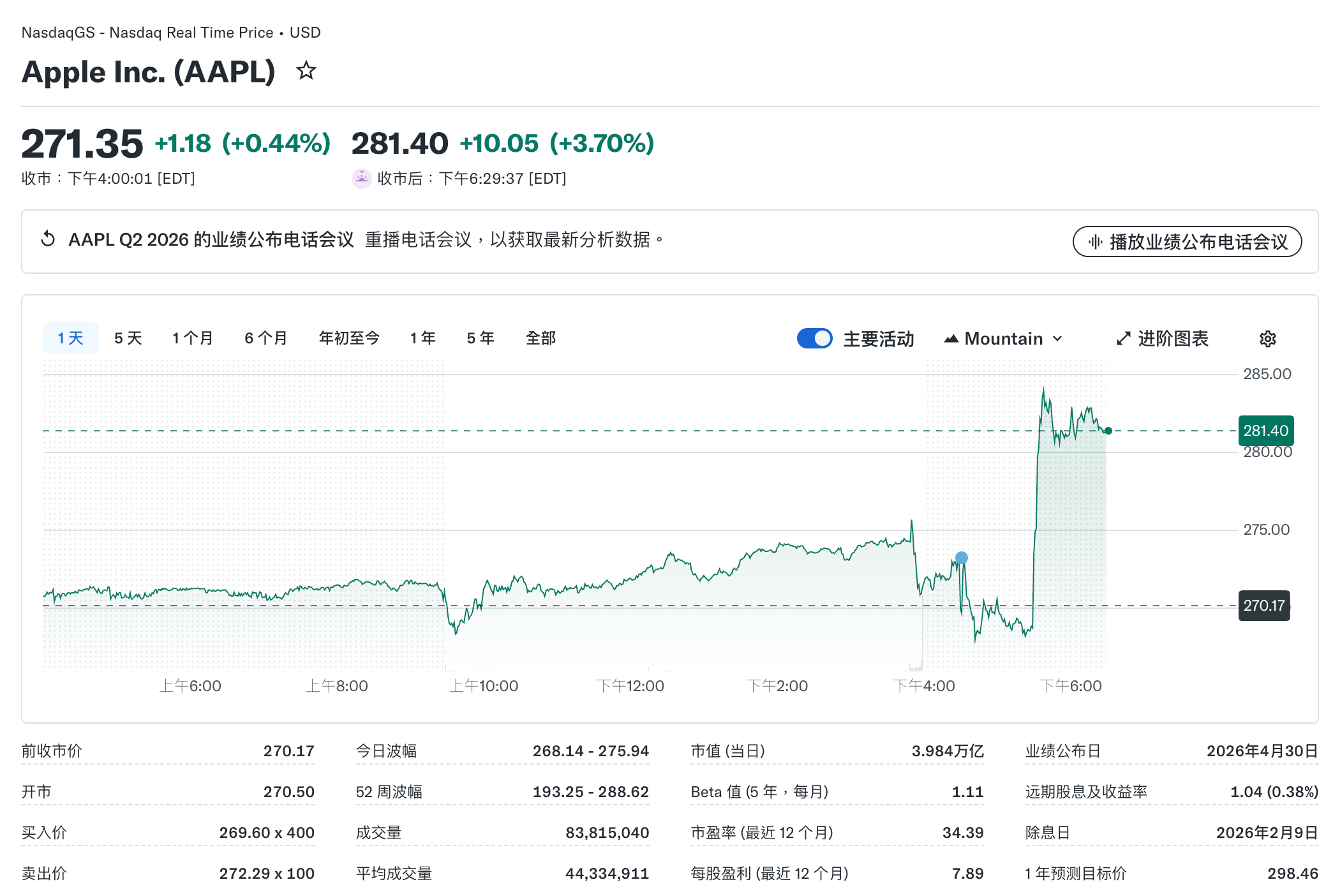This screenshot has width=1326, height=896.
Task: Click the 平均成交量 value 44,334,911
Action: point(607,874)
